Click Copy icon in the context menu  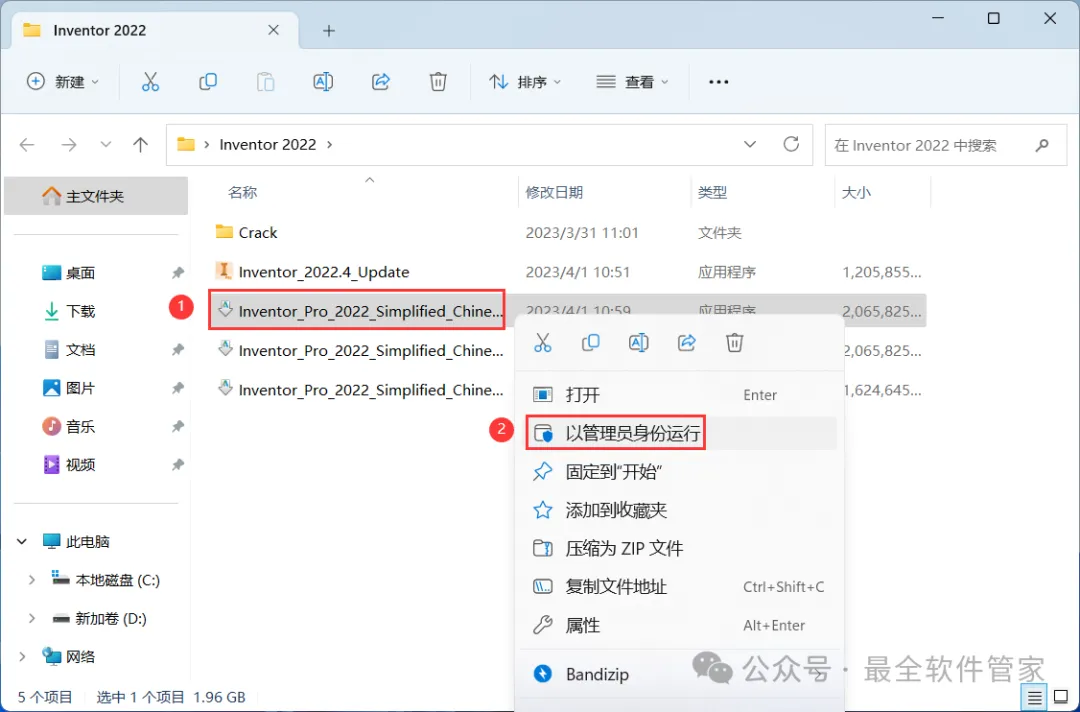pyautogui.click(x=590, y=342)
